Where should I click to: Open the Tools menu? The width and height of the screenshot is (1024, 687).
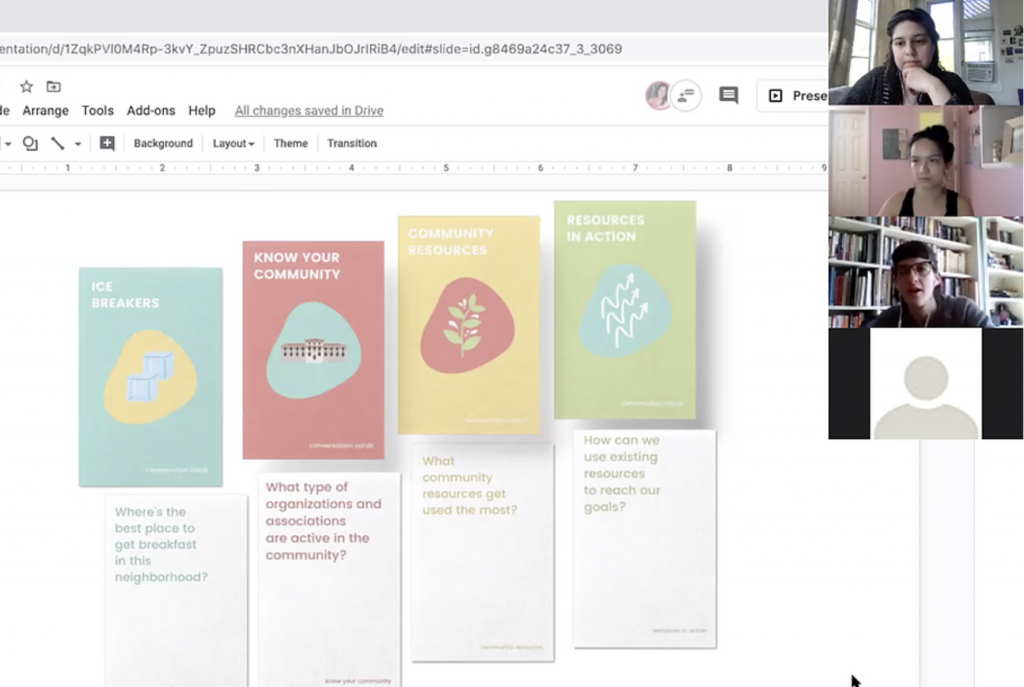[x=98, y=111]
